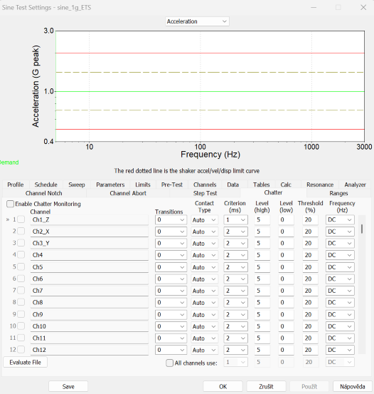This screenshot has height=394, width=374.
Task: Open the Calc tab
Action: pos(286,185)
